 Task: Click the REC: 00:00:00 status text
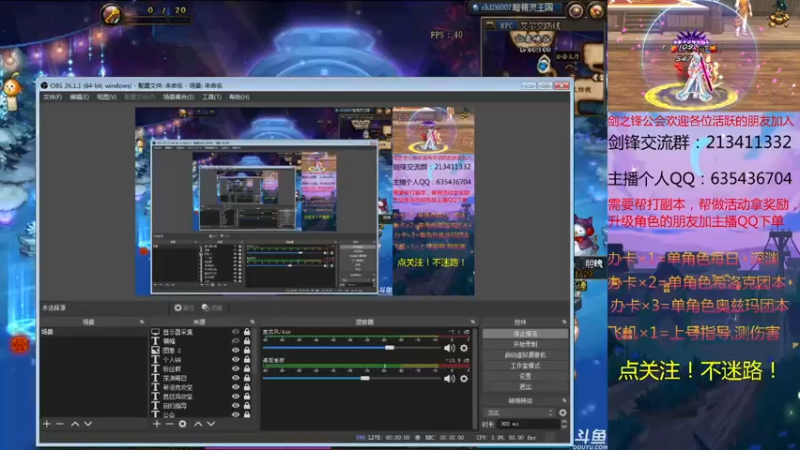444,438
